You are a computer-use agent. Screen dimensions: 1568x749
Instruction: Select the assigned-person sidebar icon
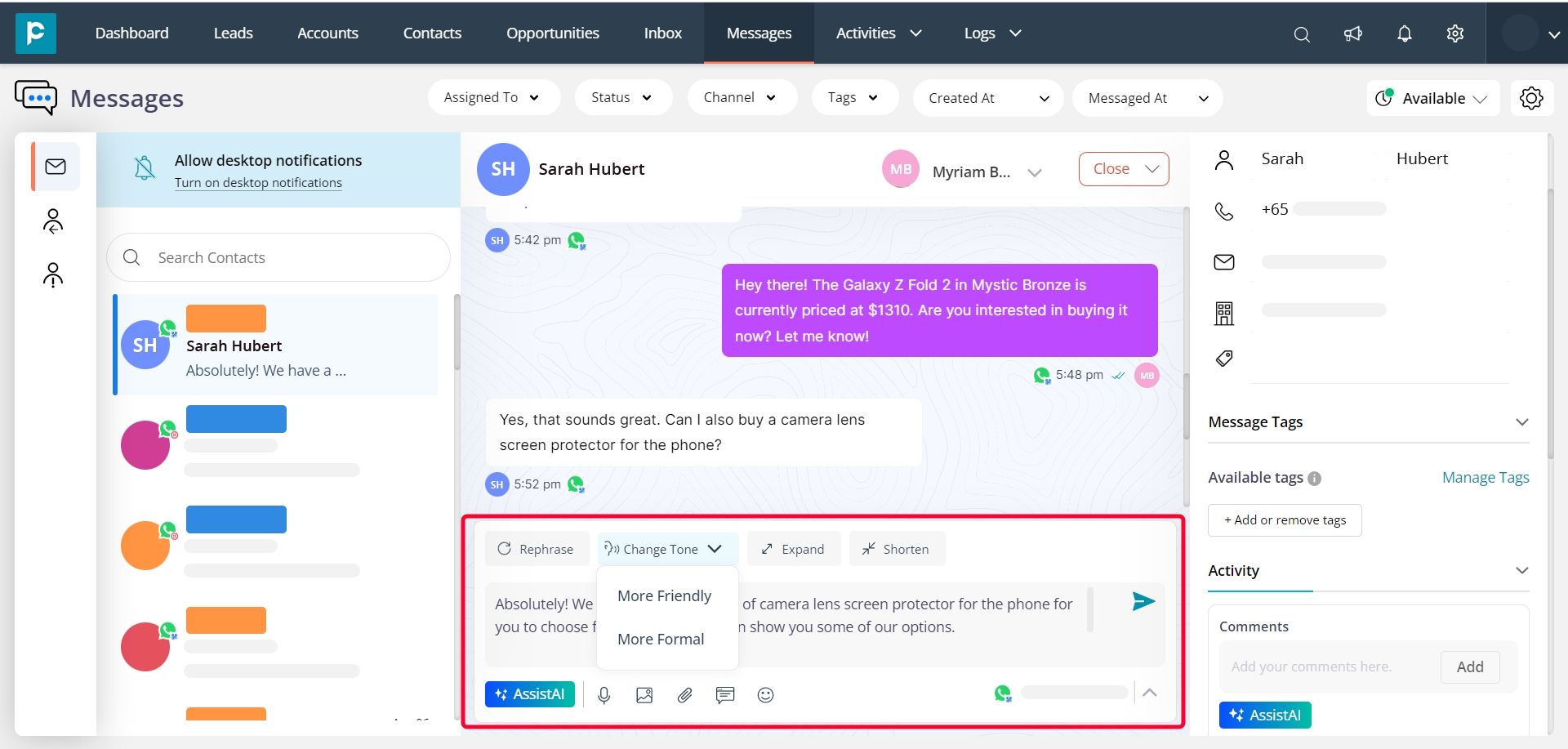tap(53, 221)
